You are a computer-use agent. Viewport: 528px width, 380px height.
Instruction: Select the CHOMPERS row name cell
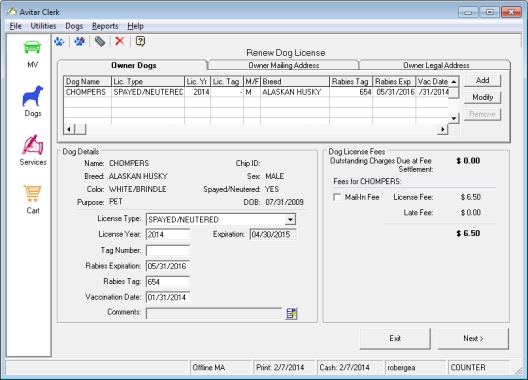[87, 92]
